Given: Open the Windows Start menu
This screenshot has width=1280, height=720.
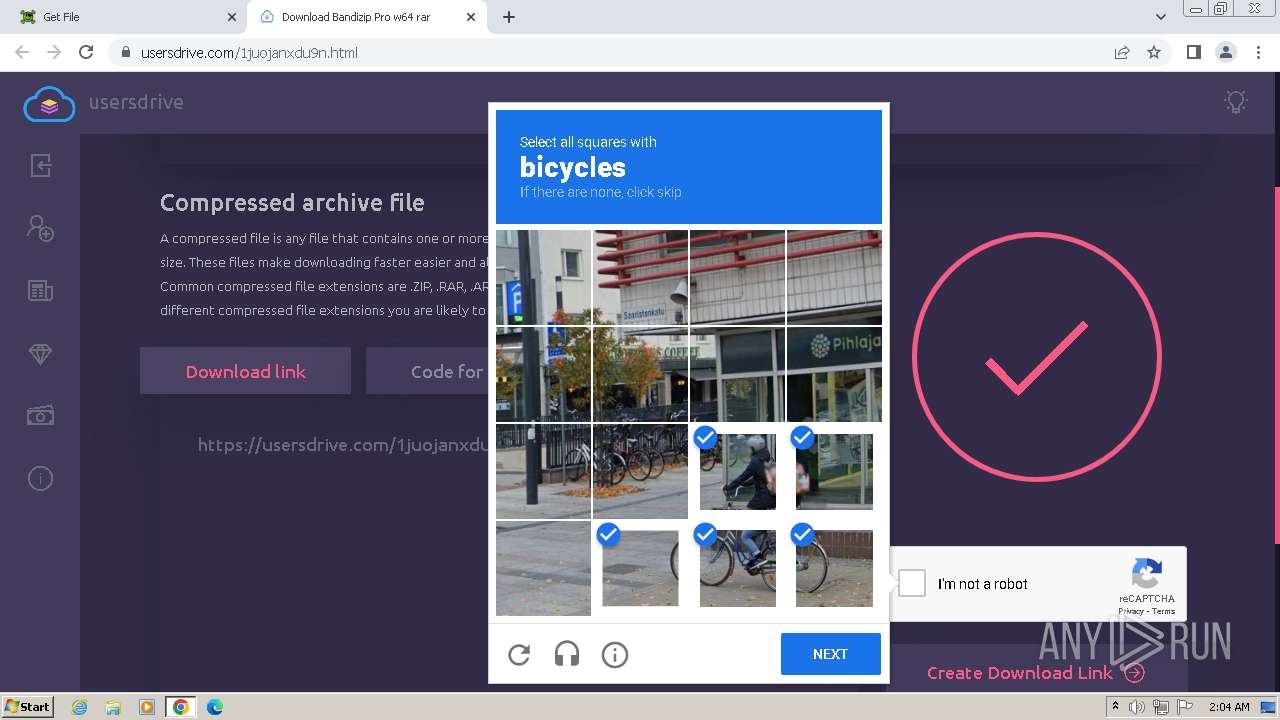Looking at the screenshot, I should 27,707.
